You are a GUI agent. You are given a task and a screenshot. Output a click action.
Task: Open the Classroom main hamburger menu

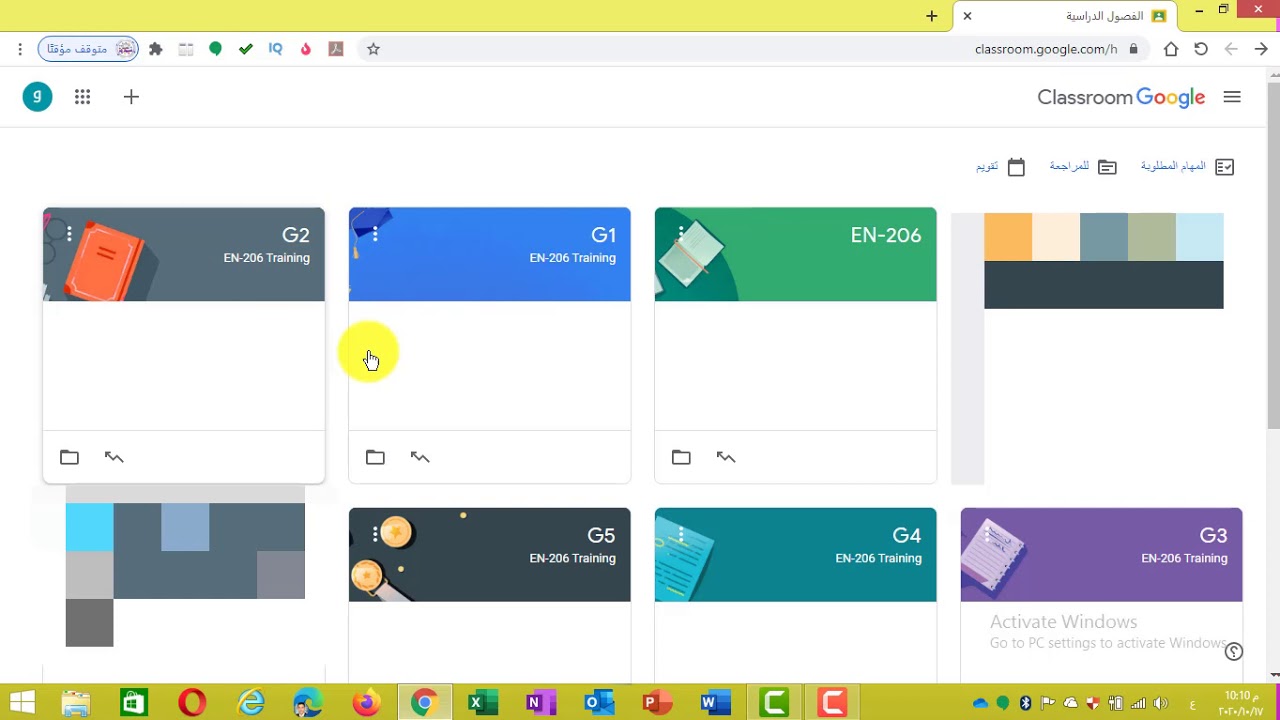(1232, 97)
